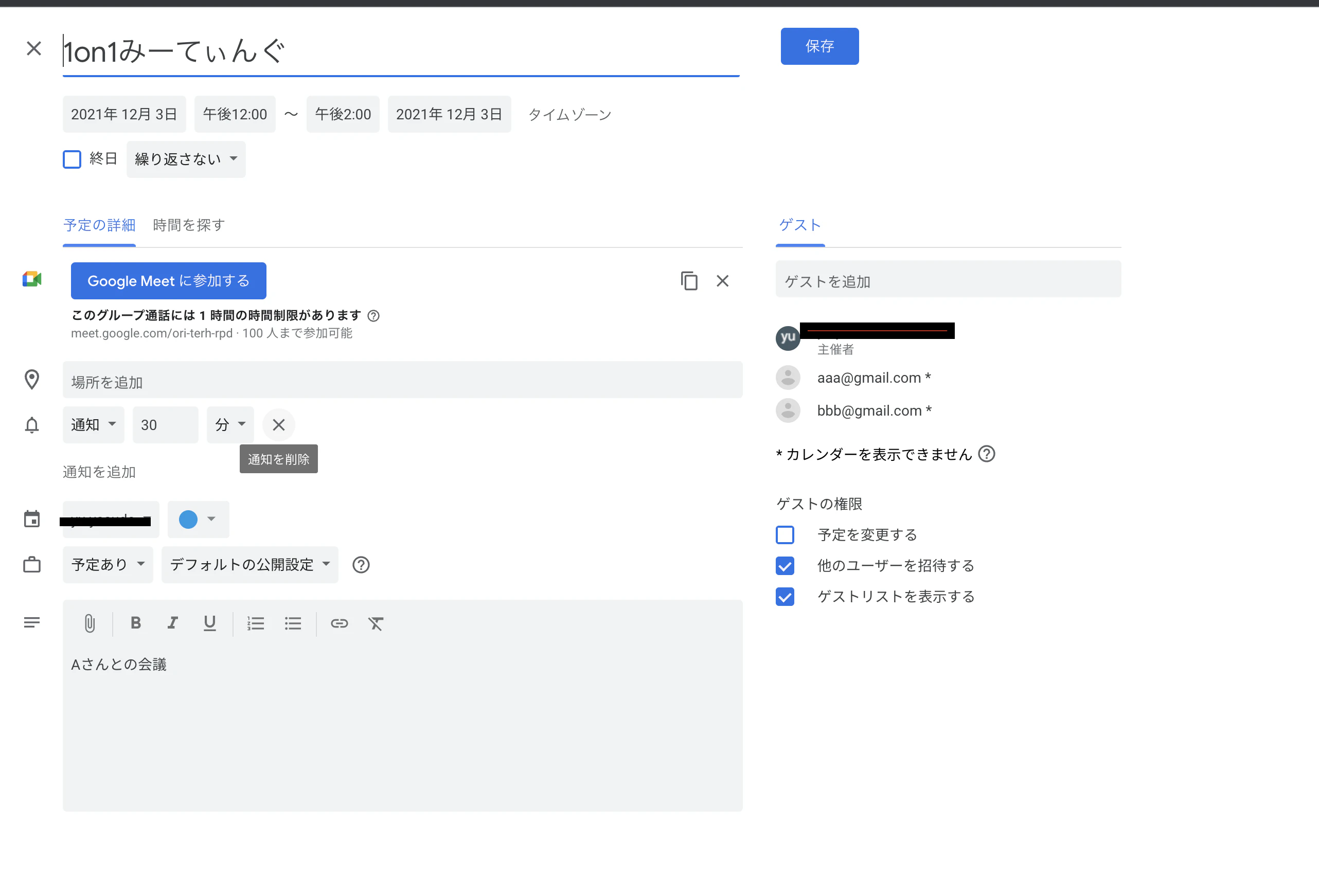Copy the Meet conference info icon

689,280
